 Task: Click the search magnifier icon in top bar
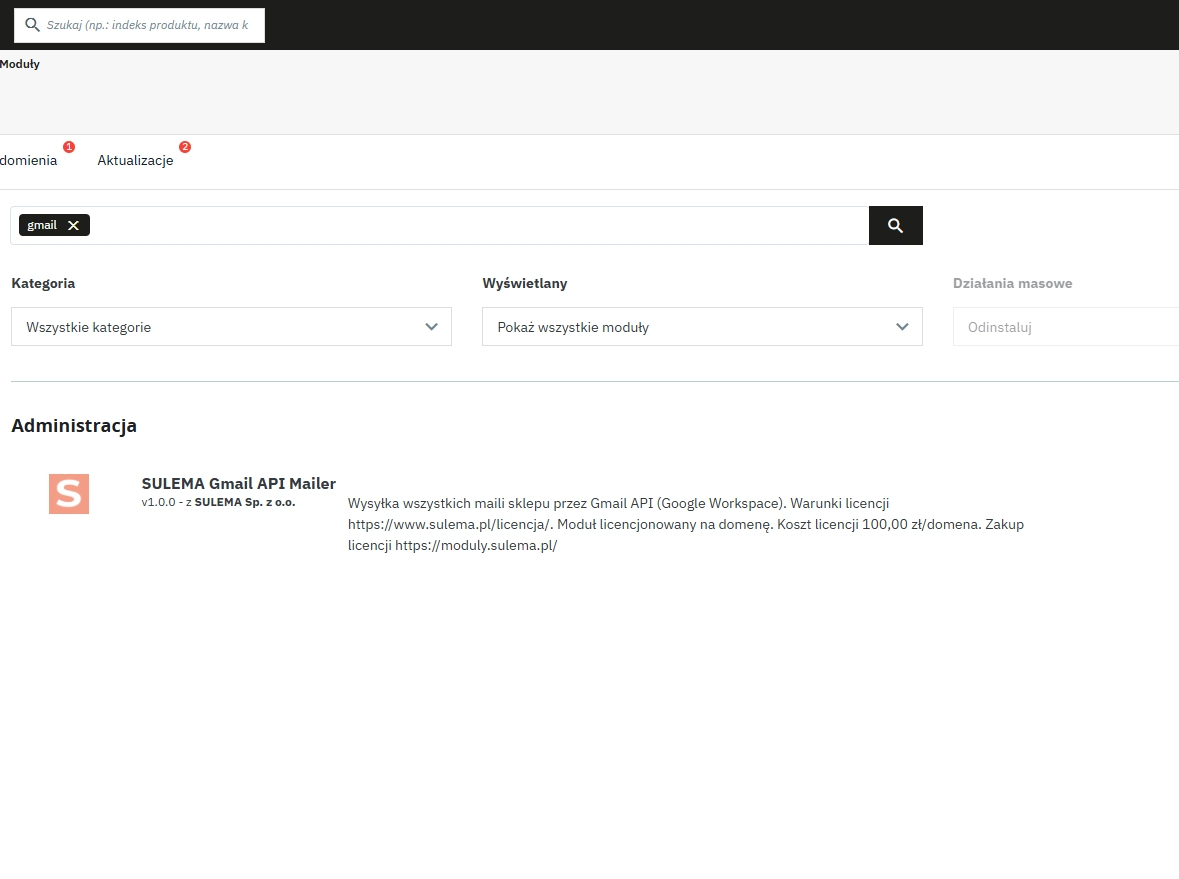(x=31, y=24)
